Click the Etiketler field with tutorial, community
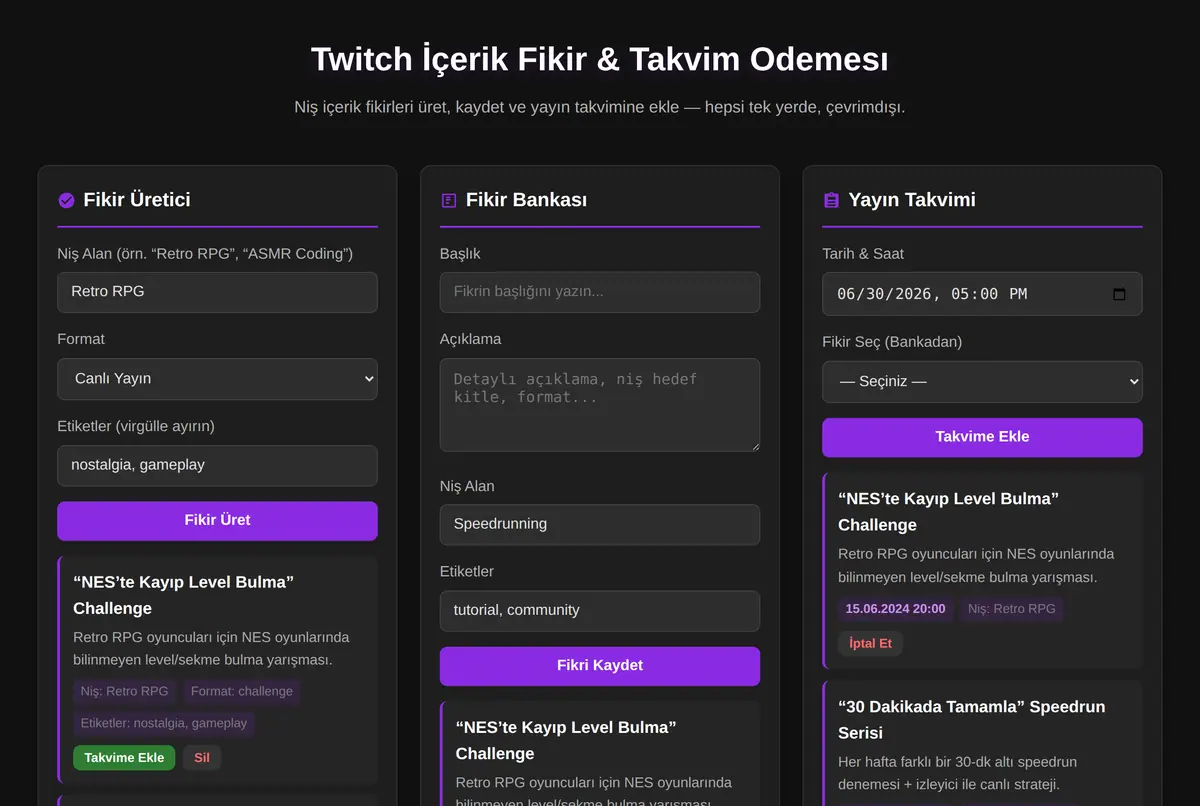Screen dimensions: 1200x806 (600, 610)
